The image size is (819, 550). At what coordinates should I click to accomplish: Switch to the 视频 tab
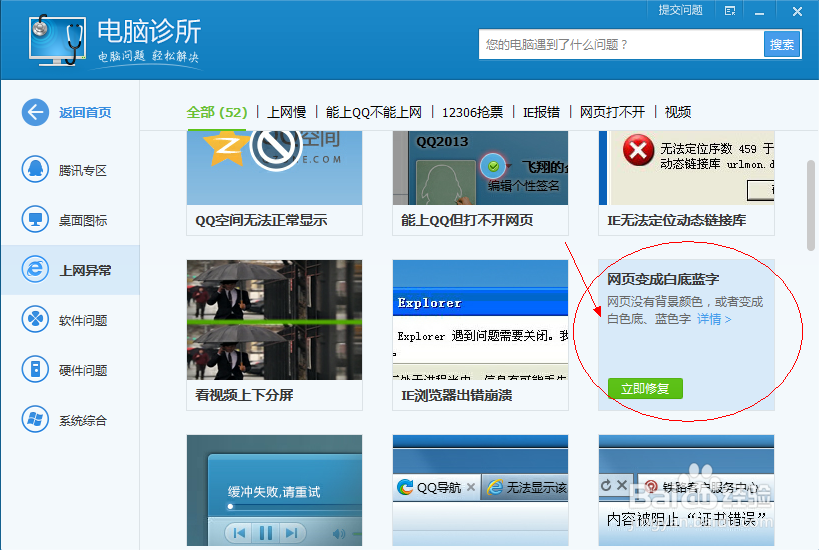click(678, 112)
